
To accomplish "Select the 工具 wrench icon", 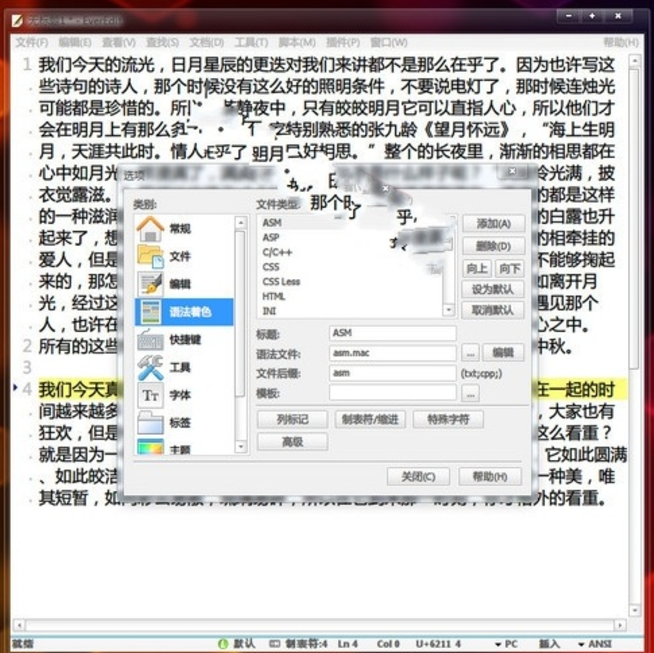I will pyautogui.click(x=150, y=367).
